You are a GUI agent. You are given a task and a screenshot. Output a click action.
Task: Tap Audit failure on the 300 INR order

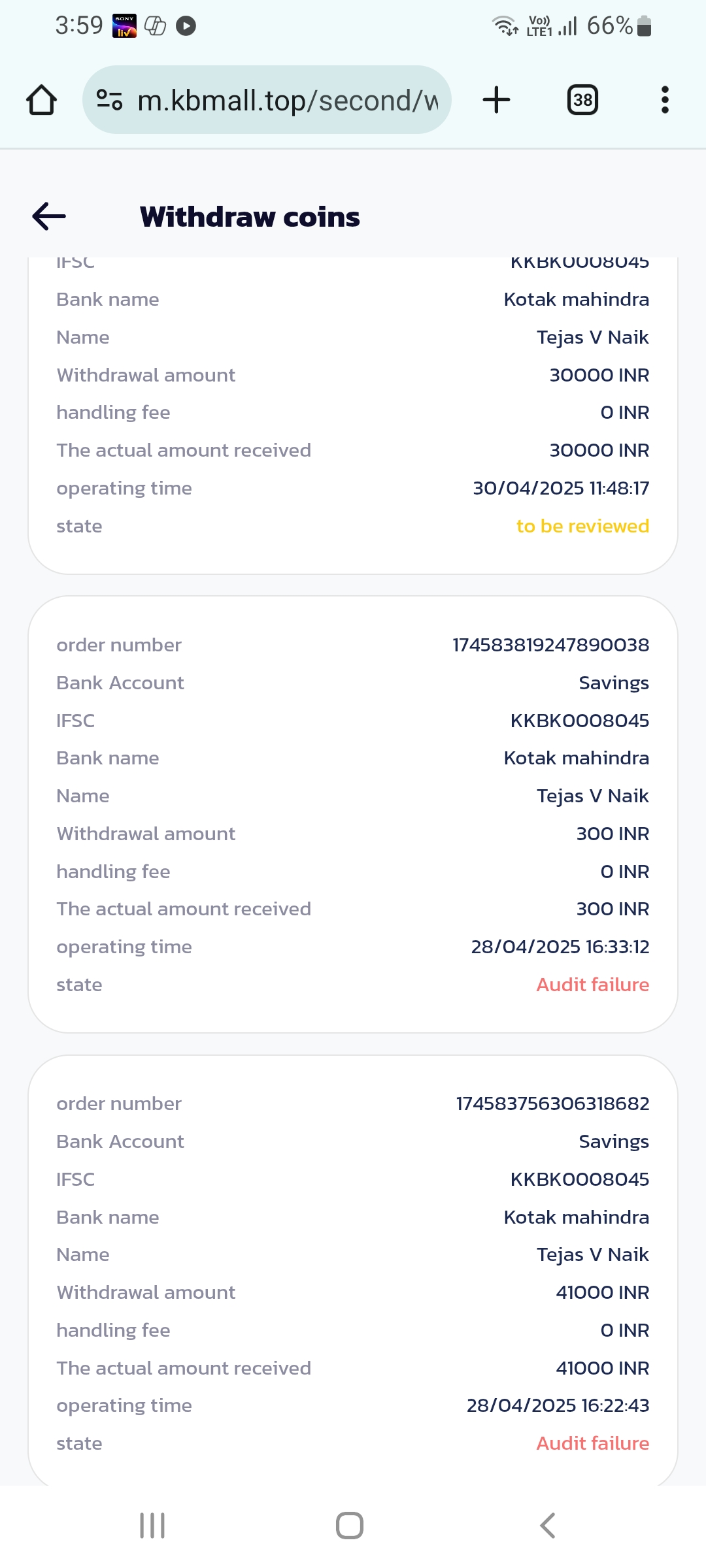(x=592, y=985)
